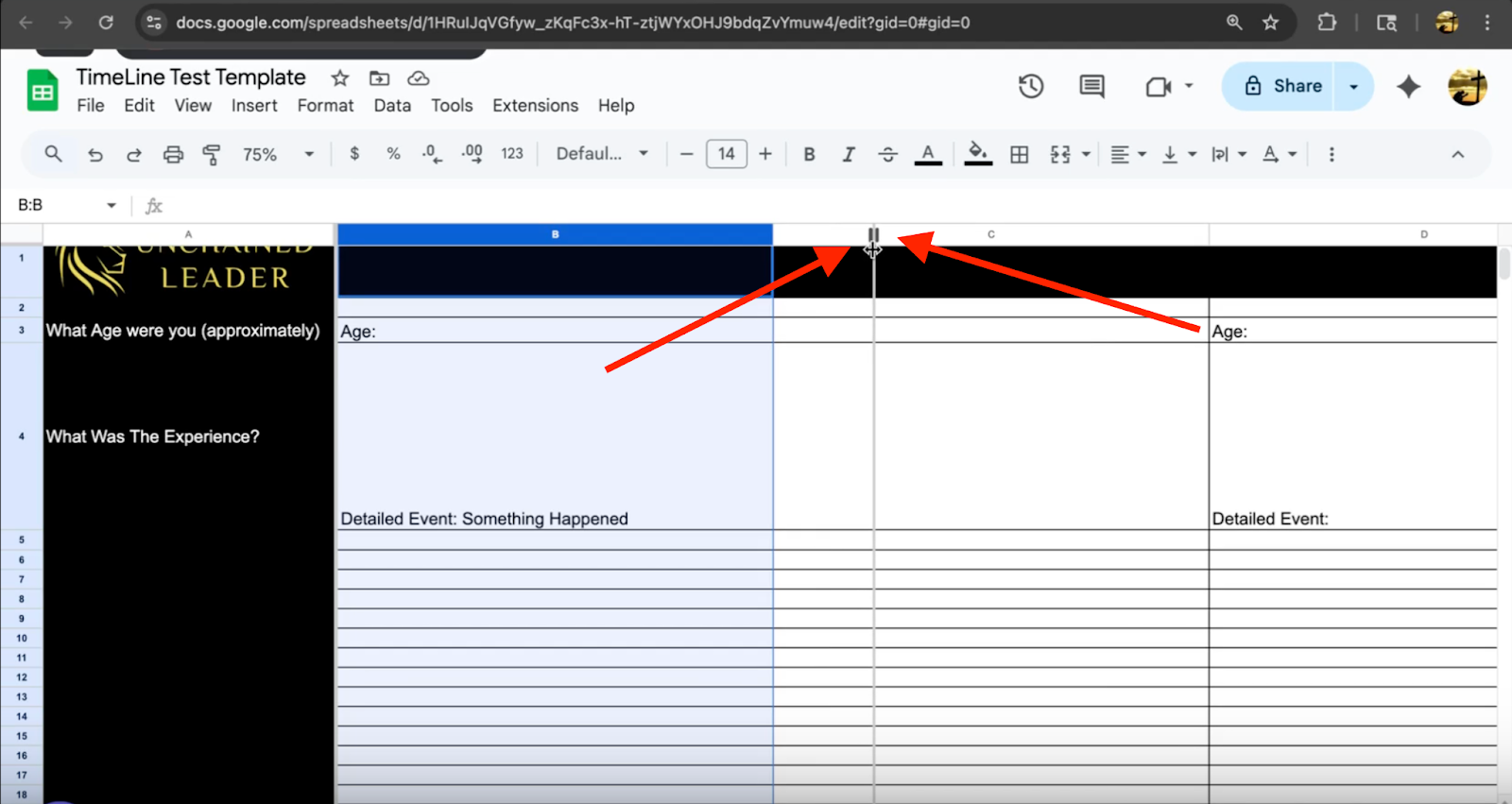
Task: Select 'Detailed Event: Something Happened' cell
Action: point(555,436)
